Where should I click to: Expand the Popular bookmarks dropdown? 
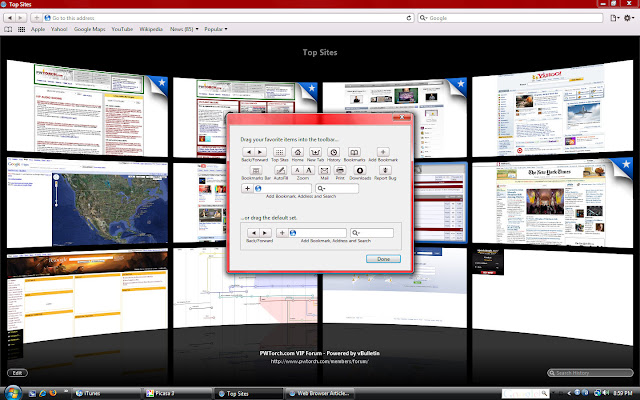(x=215, y=30)
